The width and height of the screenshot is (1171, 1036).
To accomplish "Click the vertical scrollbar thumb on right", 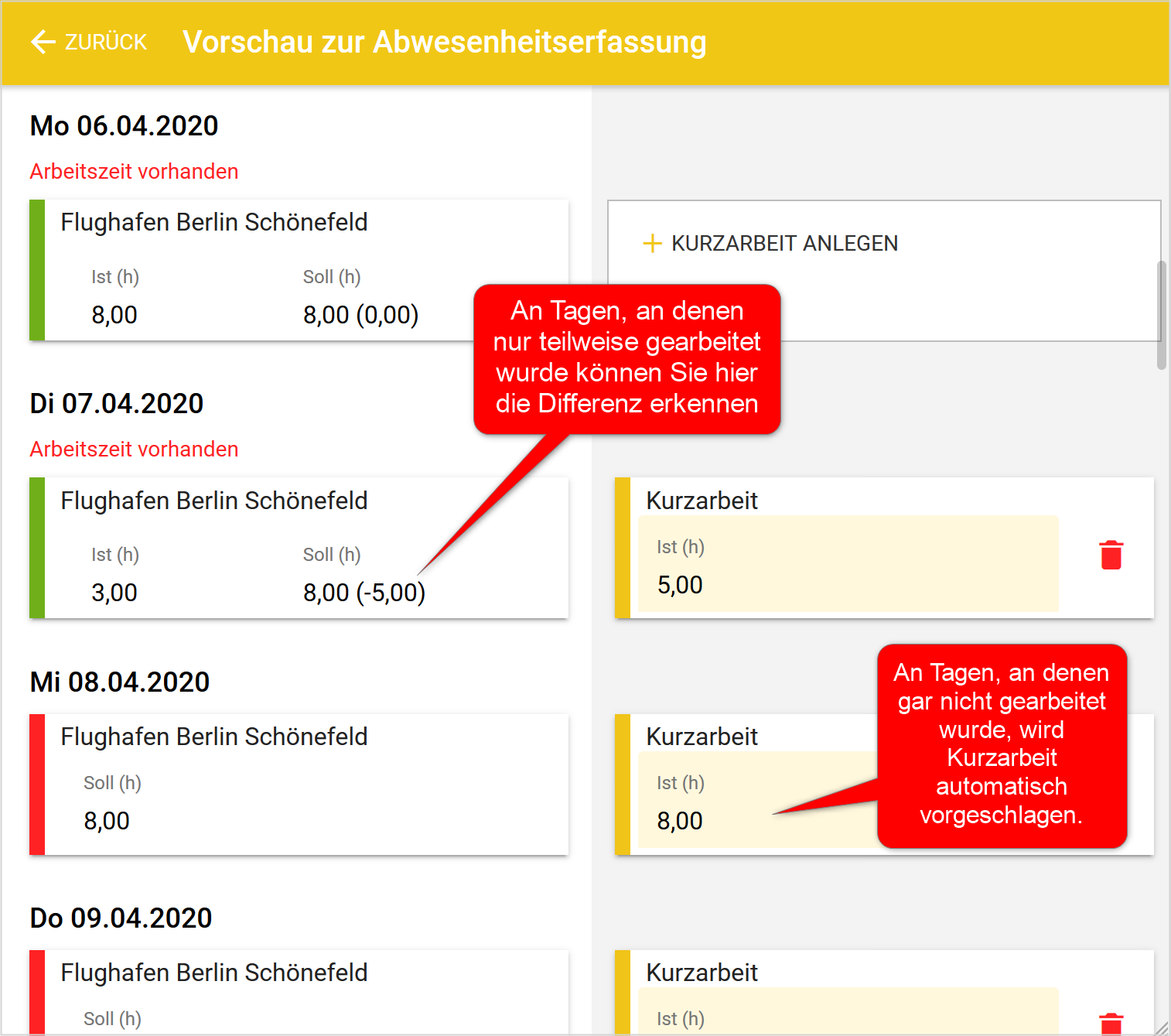I will click(1161, 315).
